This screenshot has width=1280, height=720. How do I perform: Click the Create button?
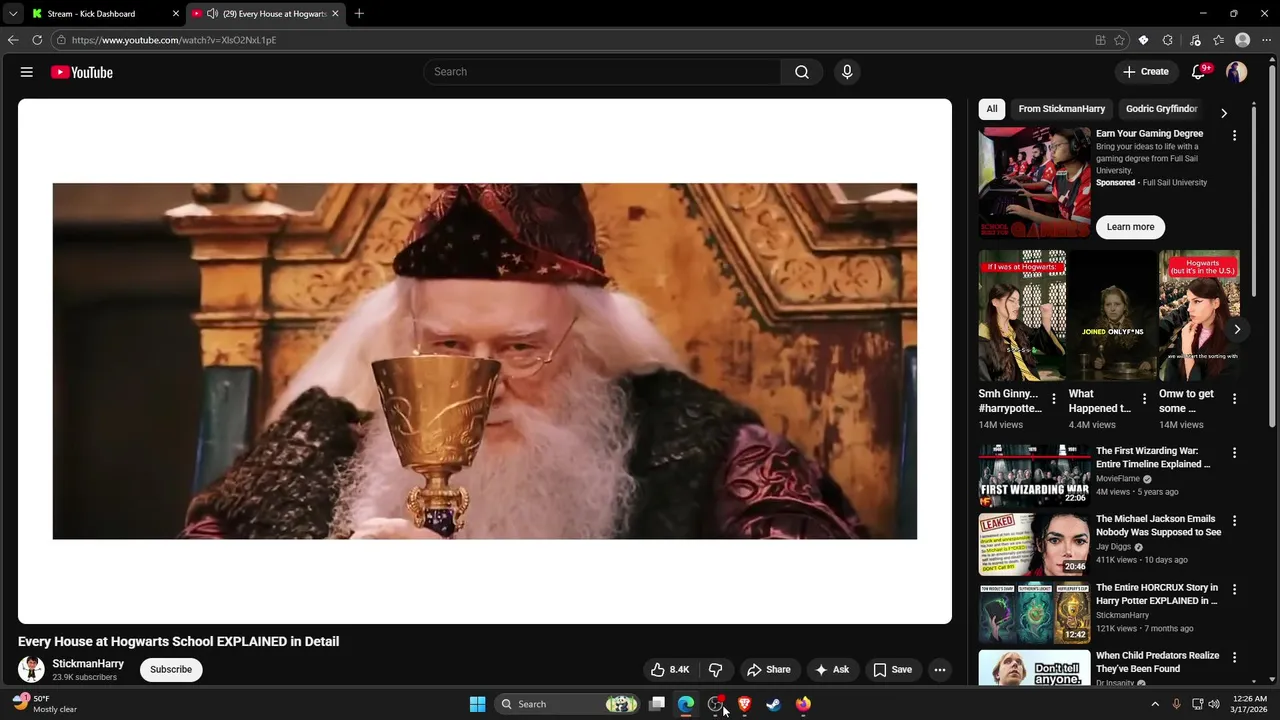point(1146,72)
